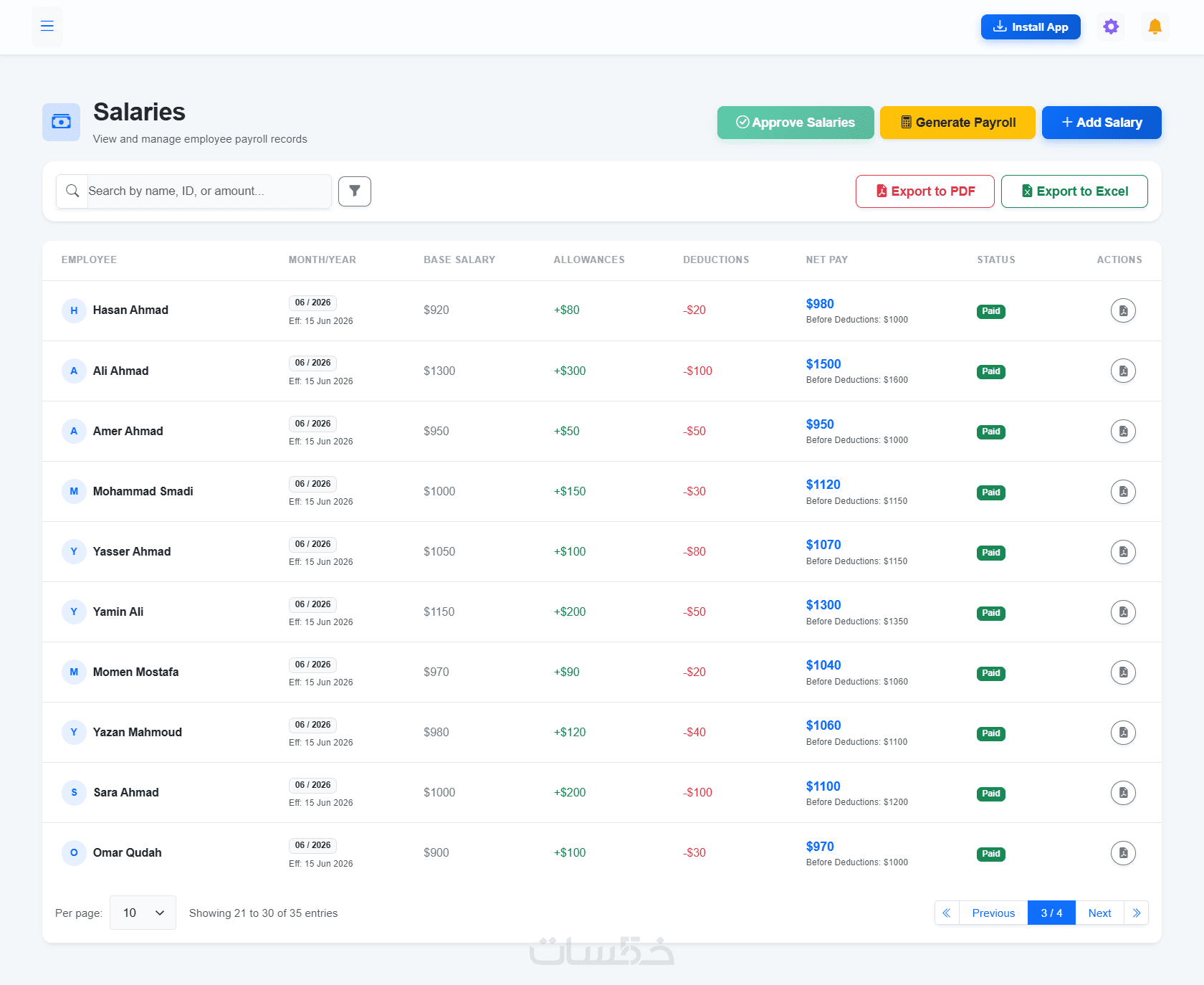Click the Generate Payroll button

(957, 123)
